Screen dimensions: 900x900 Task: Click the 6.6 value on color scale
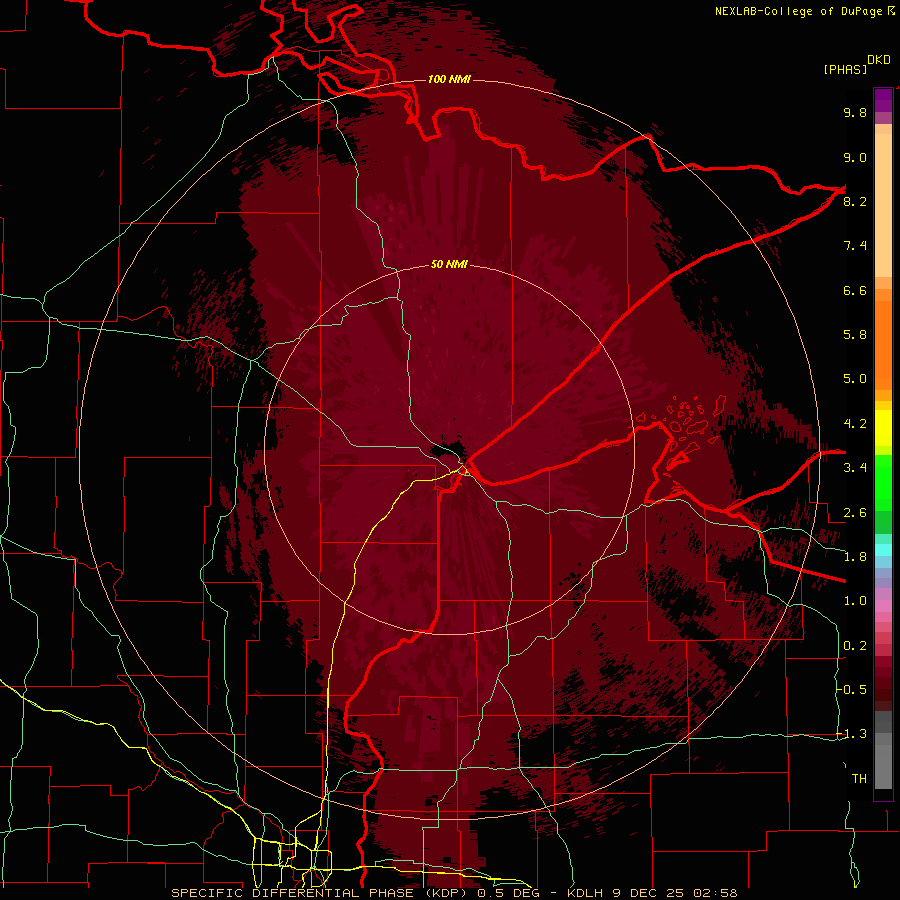point(855,290)
